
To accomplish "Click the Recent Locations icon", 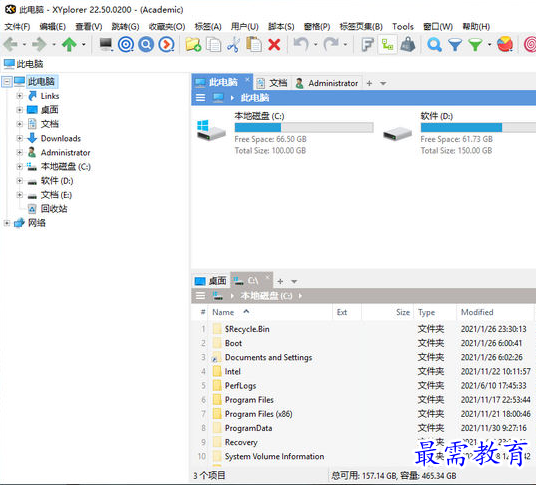I will (166, 44).
